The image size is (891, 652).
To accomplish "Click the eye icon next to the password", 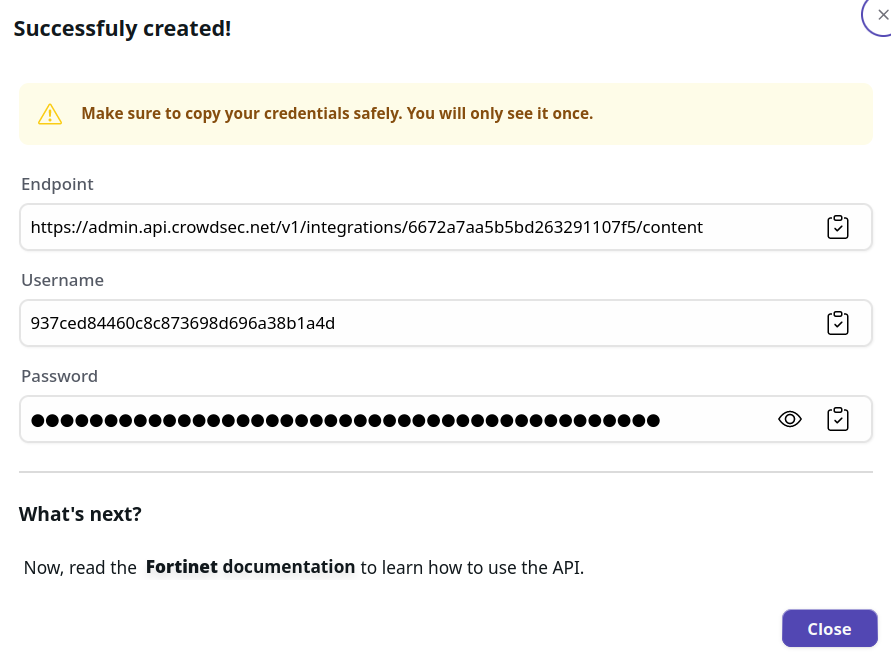I will 790,419.
